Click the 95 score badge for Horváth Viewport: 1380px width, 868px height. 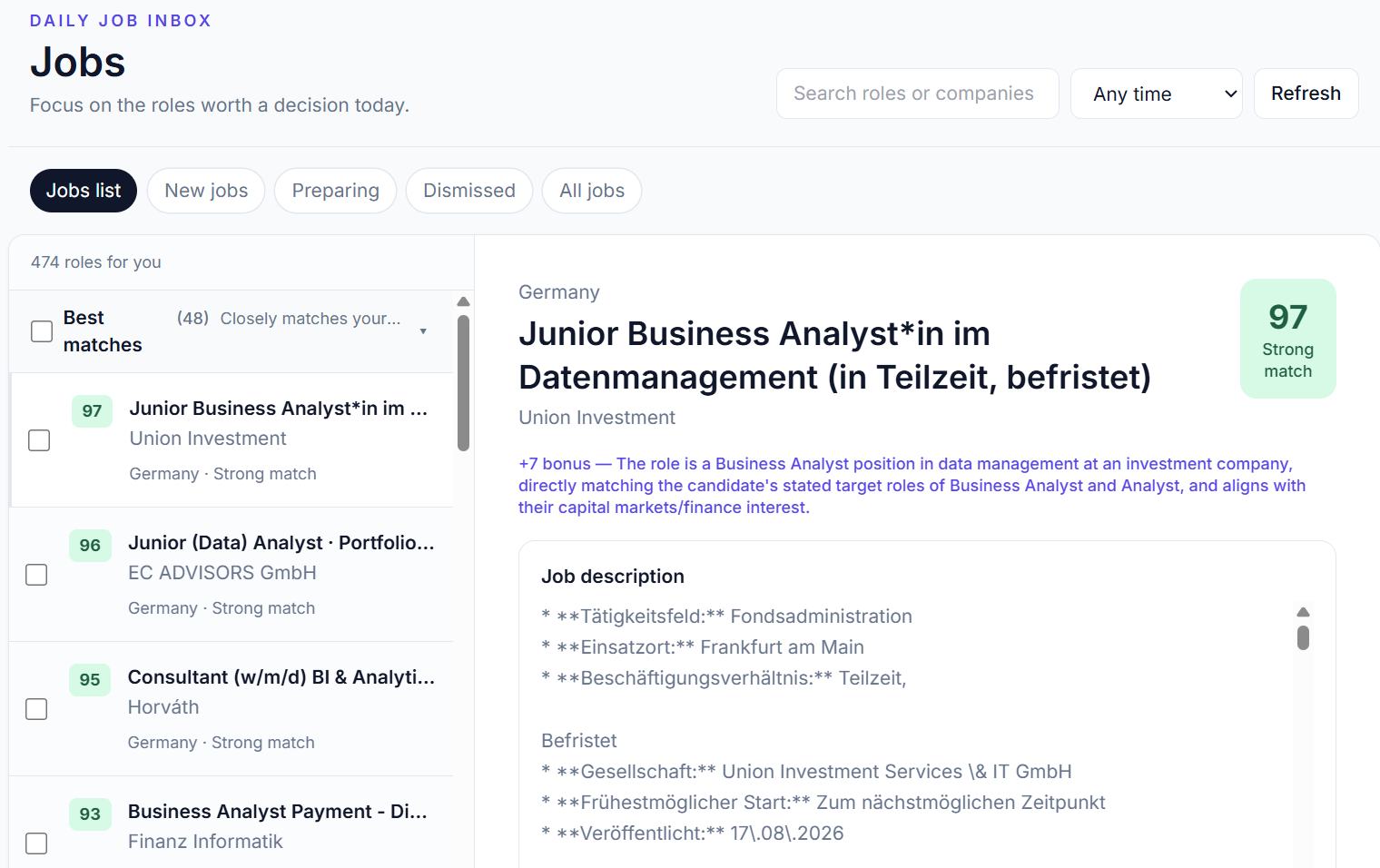click(90, 679)
